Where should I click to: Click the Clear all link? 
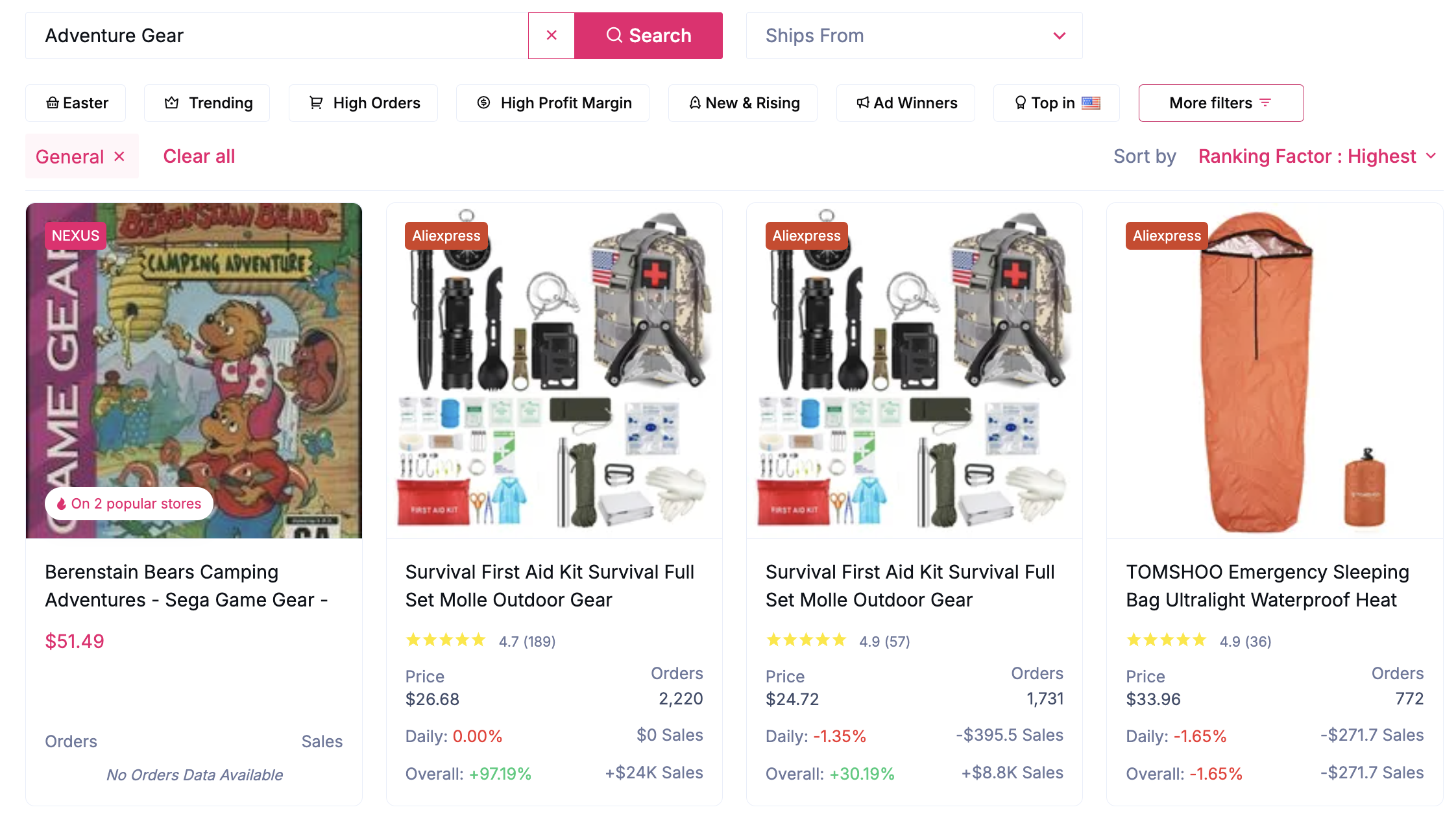(x=199, y=156)
